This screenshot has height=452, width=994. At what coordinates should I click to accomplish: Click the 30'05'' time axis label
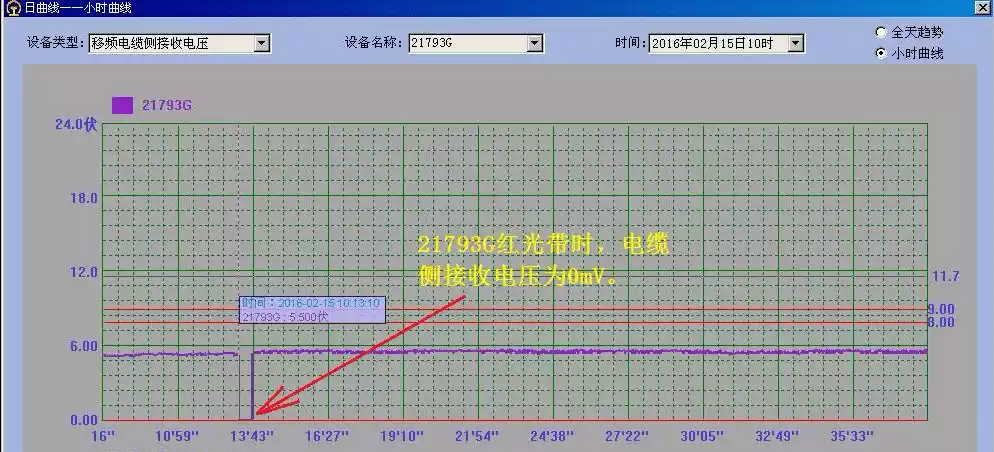(702, 436)
